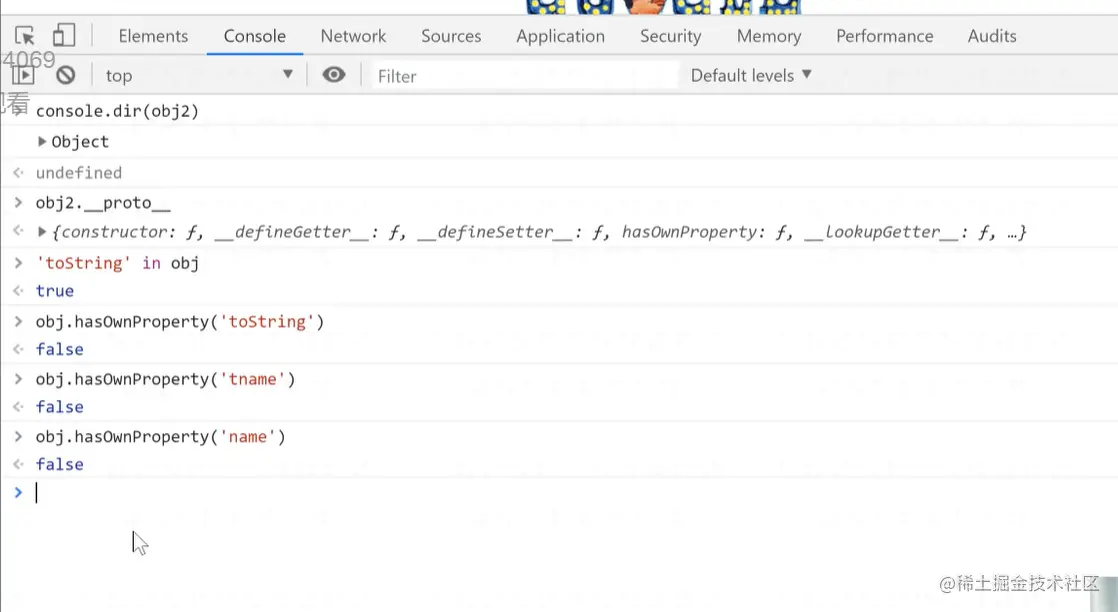Click obj.hasOwnProperty('toString') command
The height and width of the screenshot is (612, 1118).
tap(180, 322)
